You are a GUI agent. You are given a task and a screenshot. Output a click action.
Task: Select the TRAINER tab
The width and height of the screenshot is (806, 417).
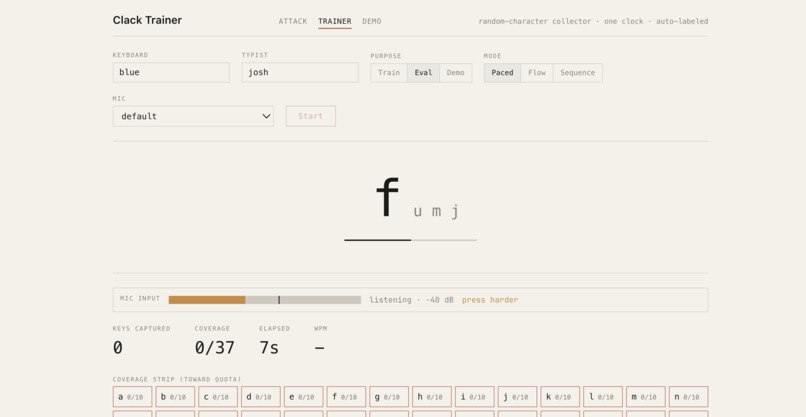pyautogui.click(x=335, y=21)
